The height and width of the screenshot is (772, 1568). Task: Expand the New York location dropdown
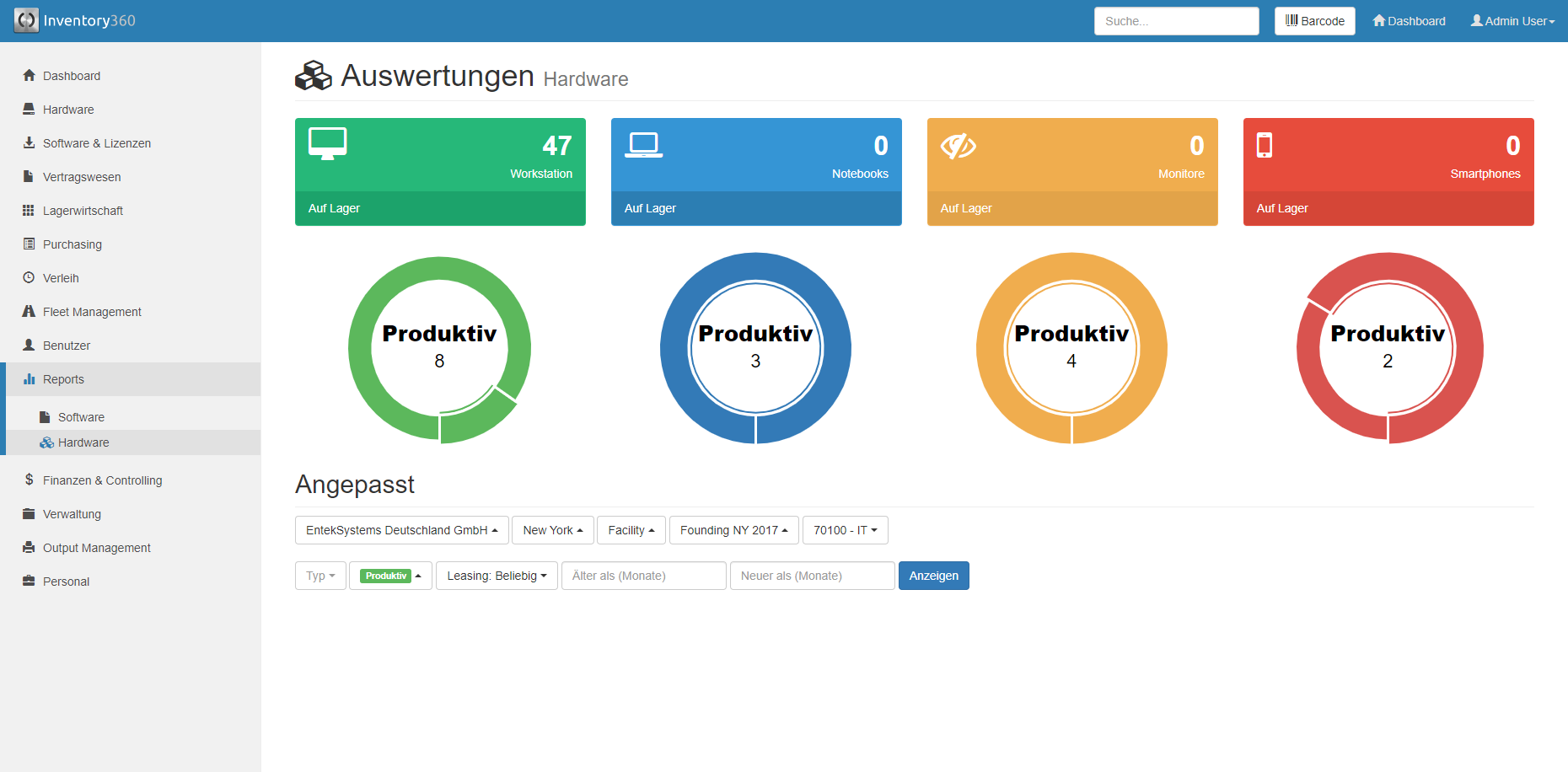tap(552, 530)
